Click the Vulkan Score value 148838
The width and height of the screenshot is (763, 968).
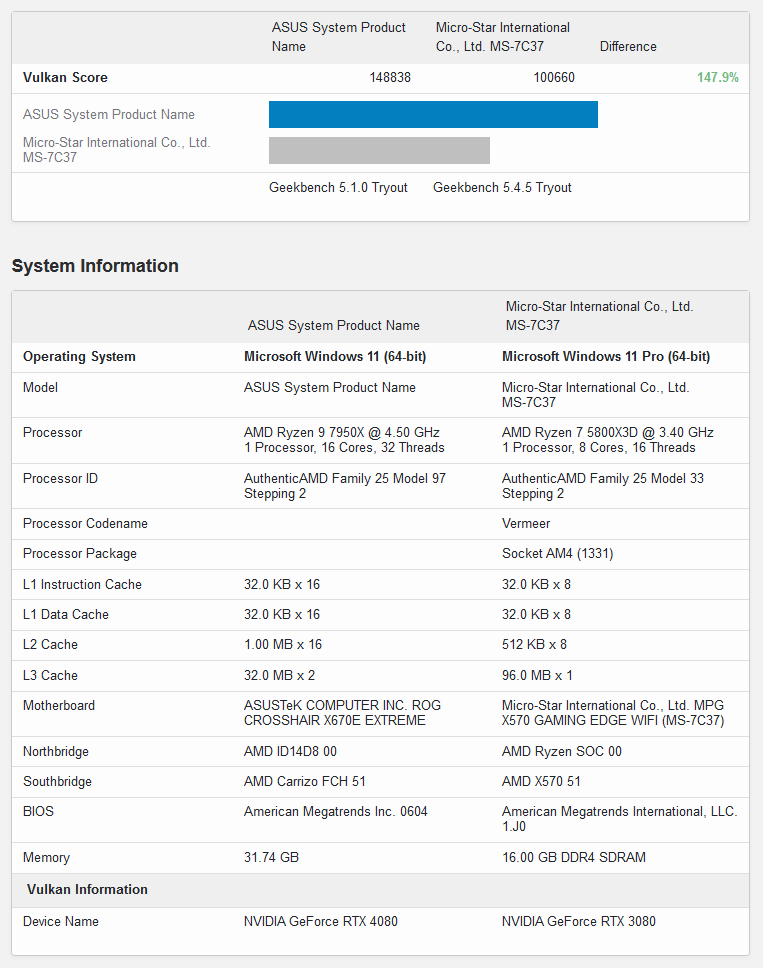tap(390, 77)
